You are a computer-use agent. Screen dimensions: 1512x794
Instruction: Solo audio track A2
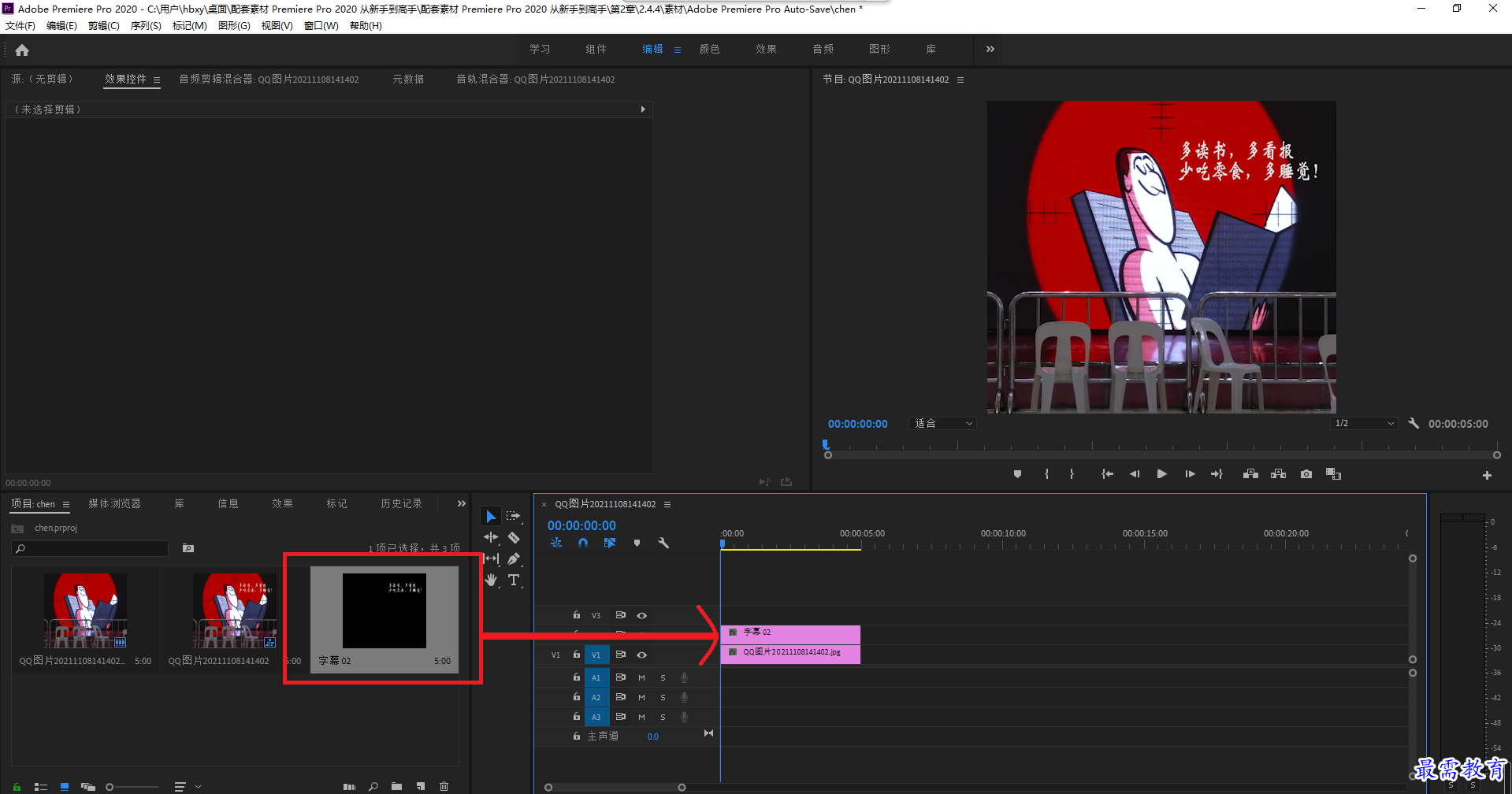[663, 697]
